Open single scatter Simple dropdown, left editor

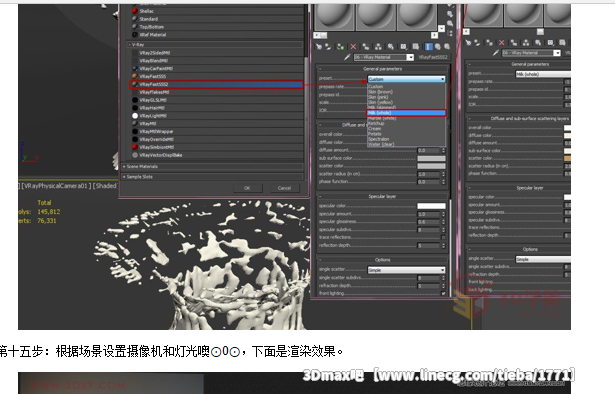click(x=406, y=270)
